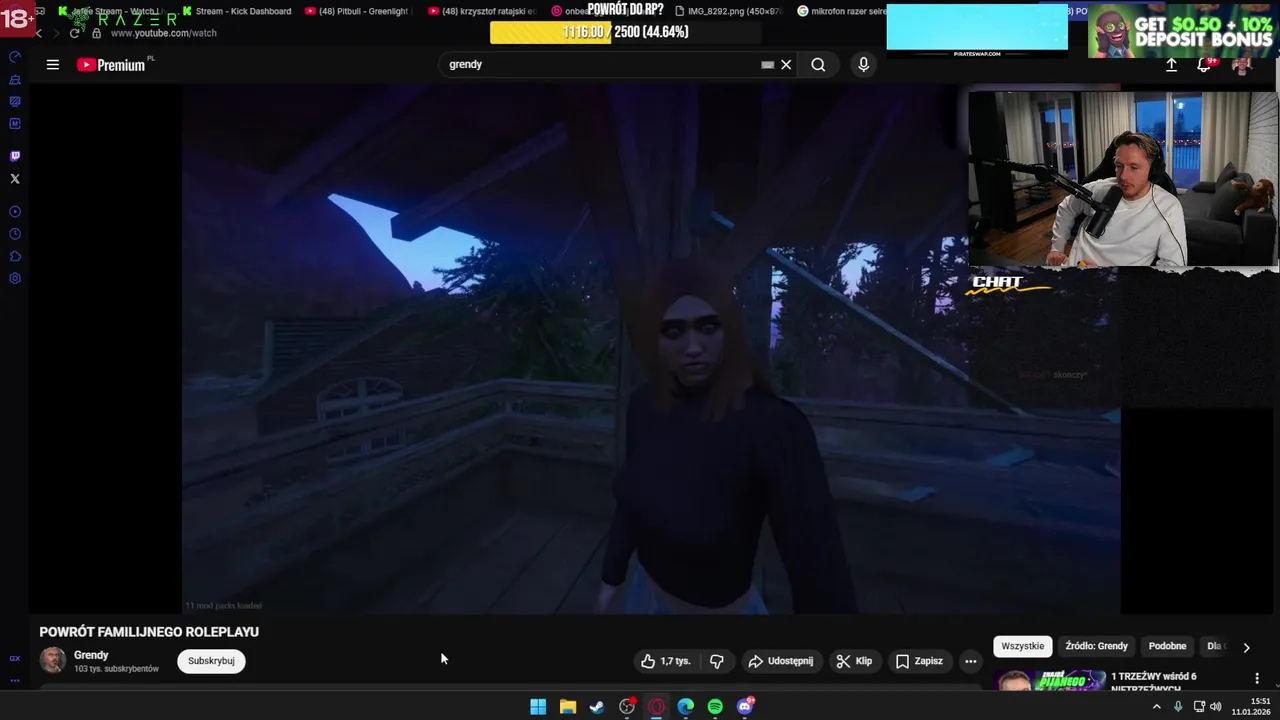1280x720 pixels.
Task: Open the X (Twitter) icon in Opera sidebar
Action: click(x=15, y=179)
